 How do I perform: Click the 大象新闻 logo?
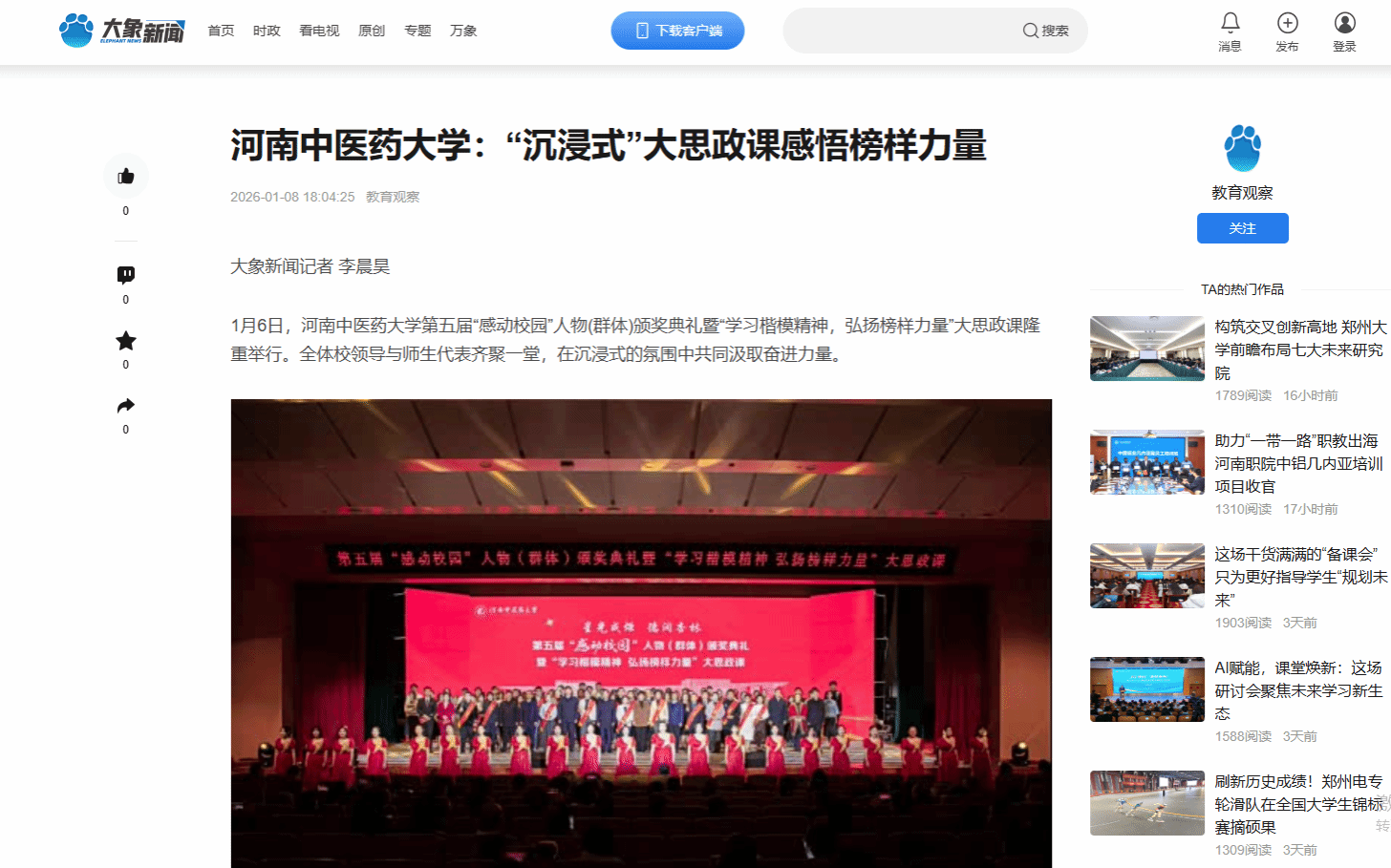click(121, 31)
